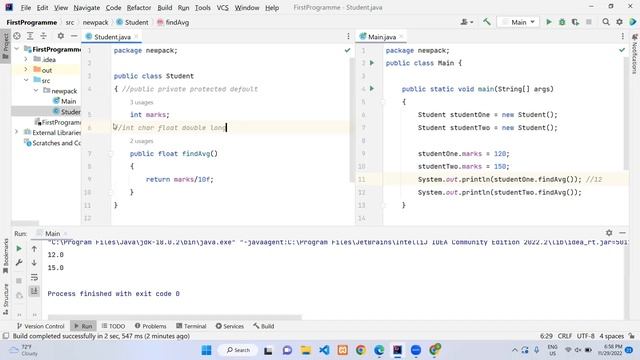Open Visual Studio Code from taskbar
Image resolution: width=640 pixels, height=360 pixels.
(324, 350)
